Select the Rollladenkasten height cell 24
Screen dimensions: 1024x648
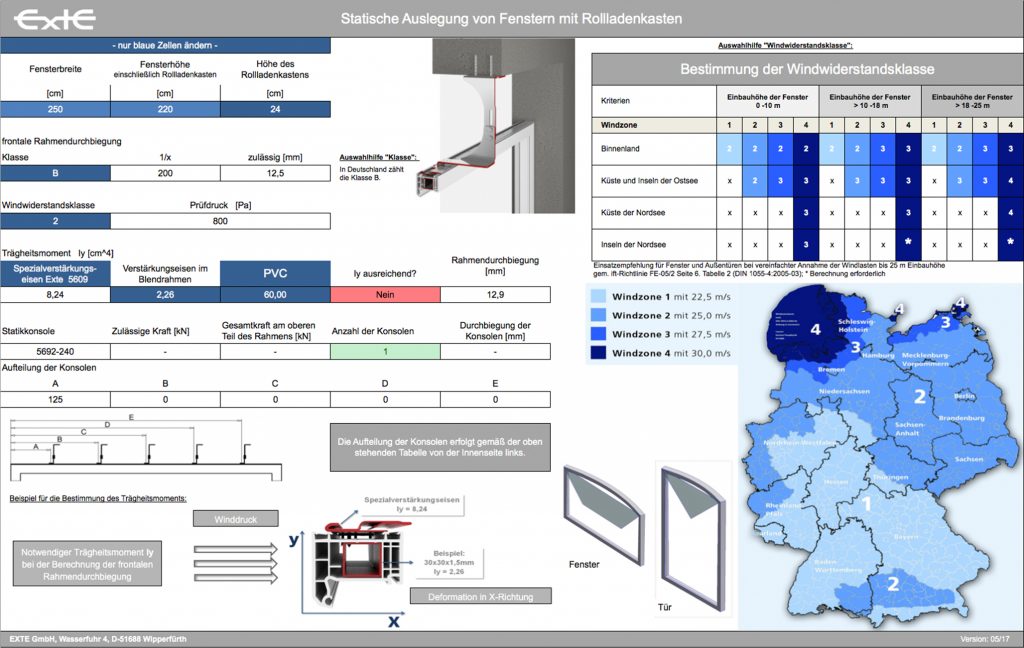click(275, 109)
